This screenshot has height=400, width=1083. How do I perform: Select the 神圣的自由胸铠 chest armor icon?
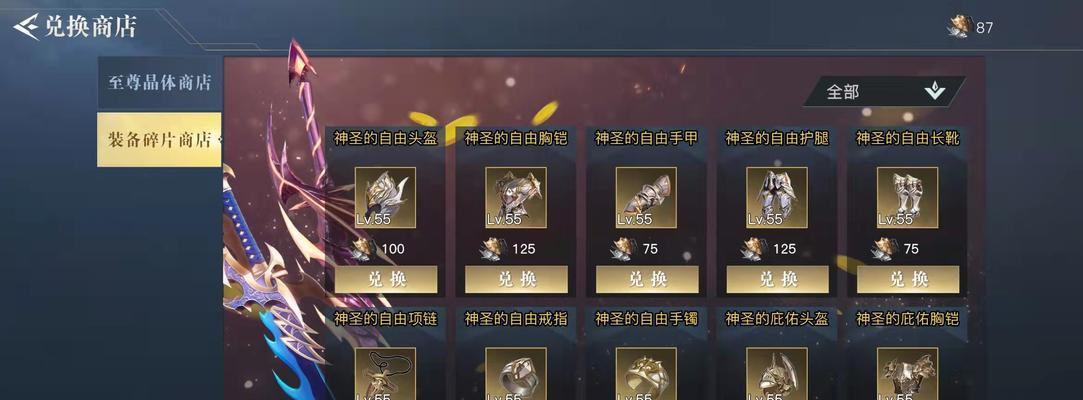[x=516, y=198]
